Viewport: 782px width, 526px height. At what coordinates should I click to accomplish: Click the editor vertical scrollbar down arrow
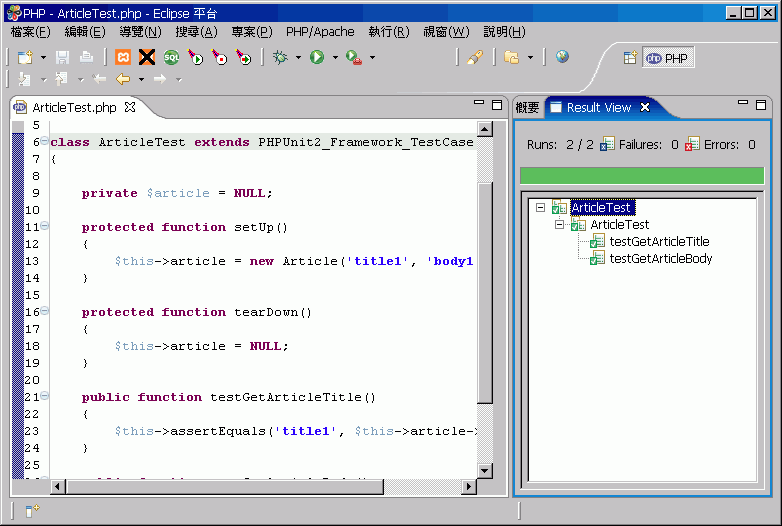pos(485,470)
